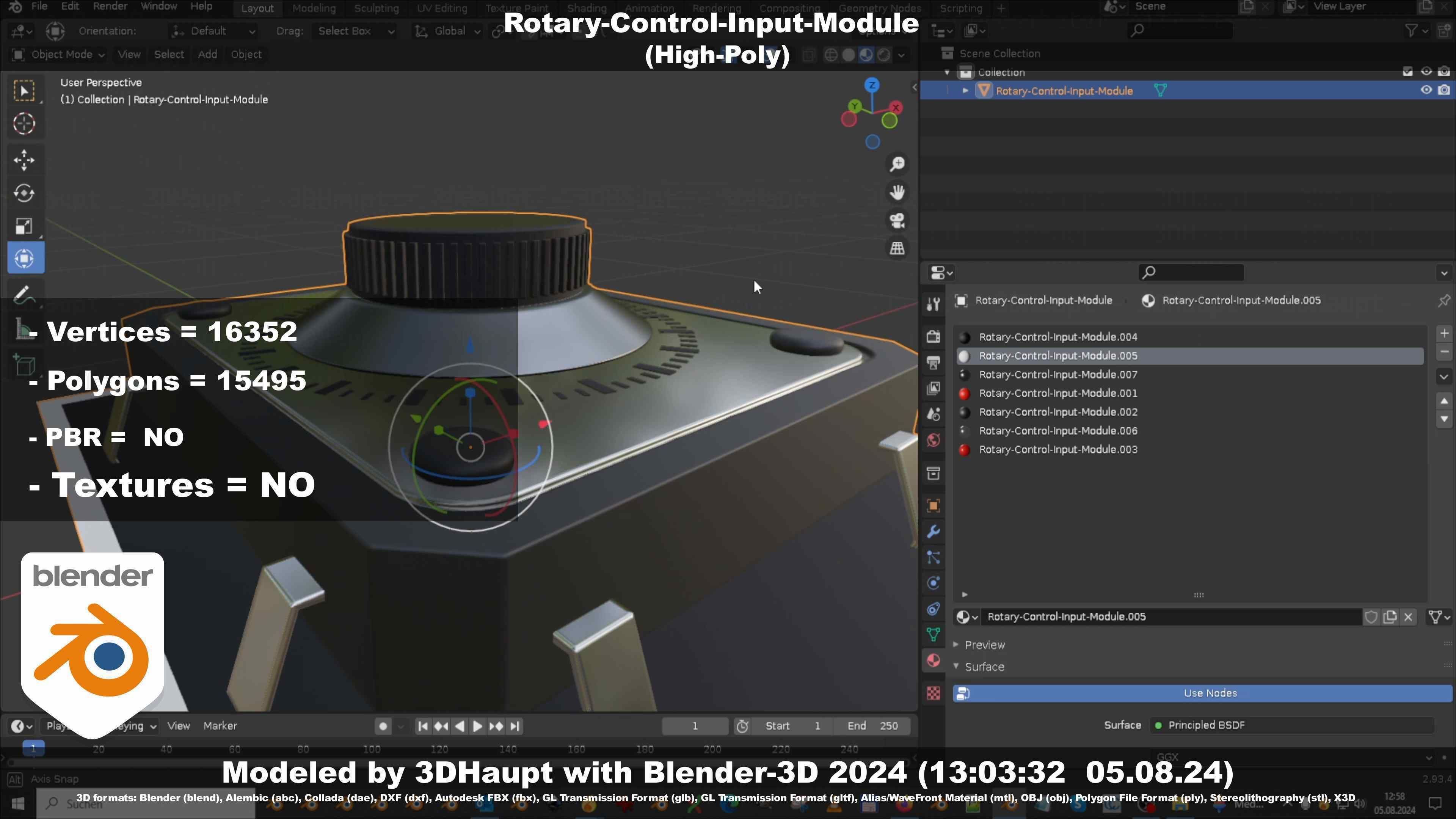Screen dimensions: 1456x819
Task: Expand Rotary-Control-Input-Module outliner item
Action: click(x=965, y=91)
